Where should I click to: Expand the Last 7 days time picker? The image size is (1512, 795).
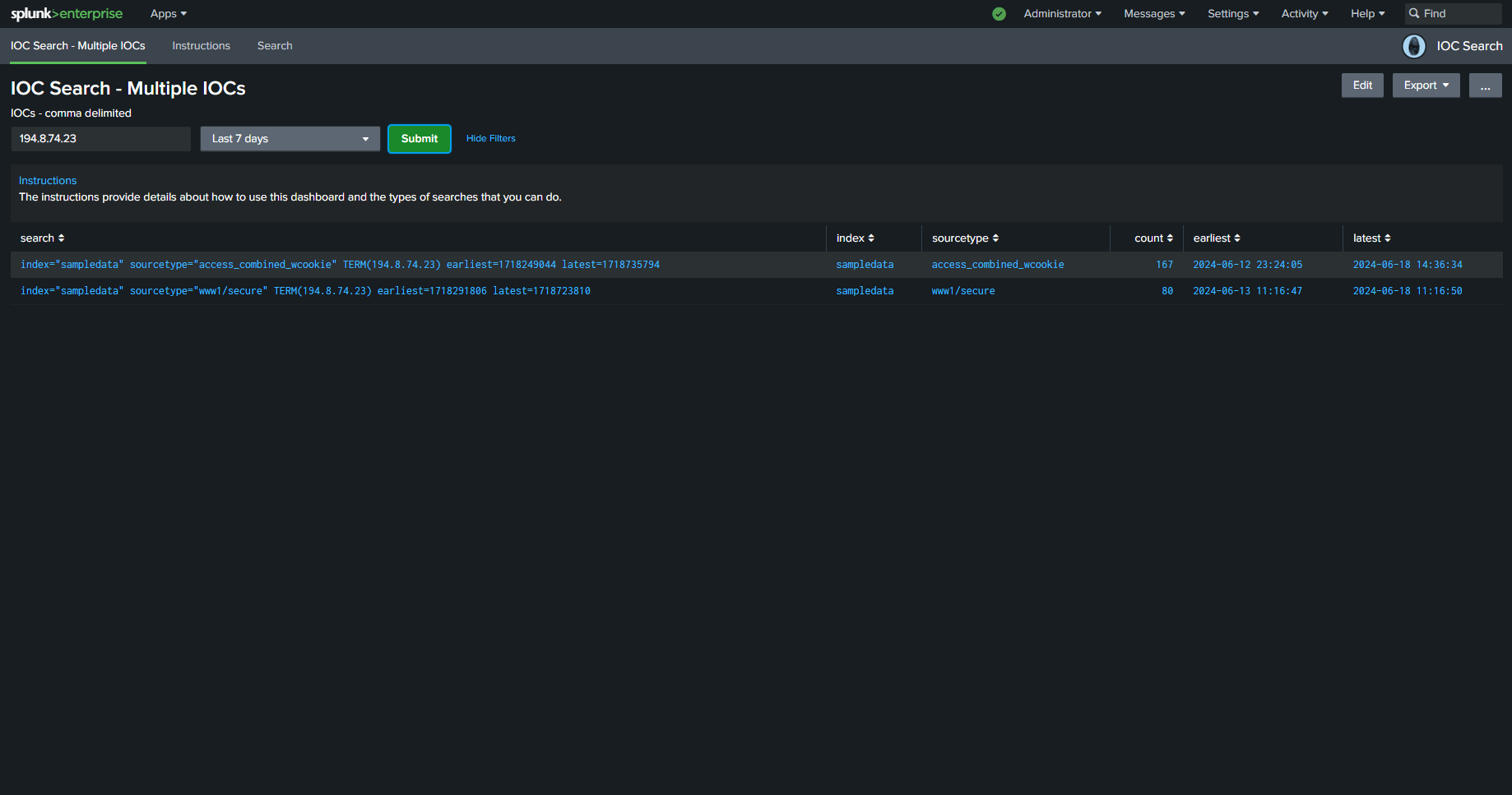pos(290,139)
